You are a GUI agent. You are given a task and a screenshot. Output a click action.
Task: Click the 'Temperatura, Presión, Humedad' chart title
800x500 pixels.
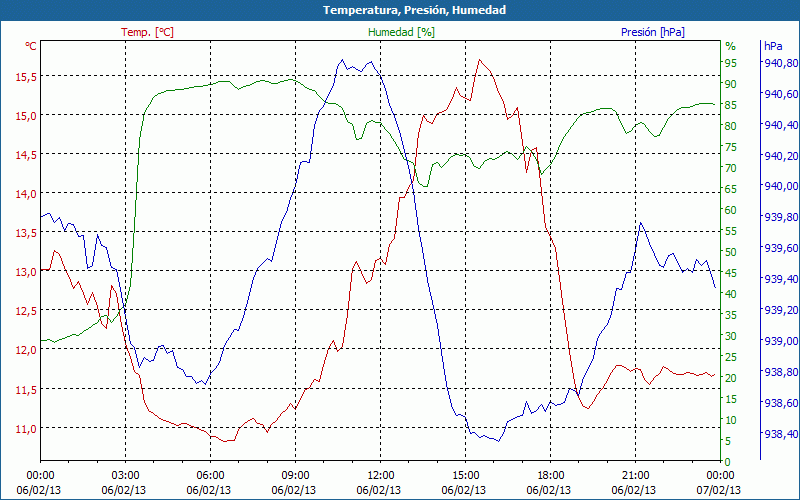tap(414, 10)
